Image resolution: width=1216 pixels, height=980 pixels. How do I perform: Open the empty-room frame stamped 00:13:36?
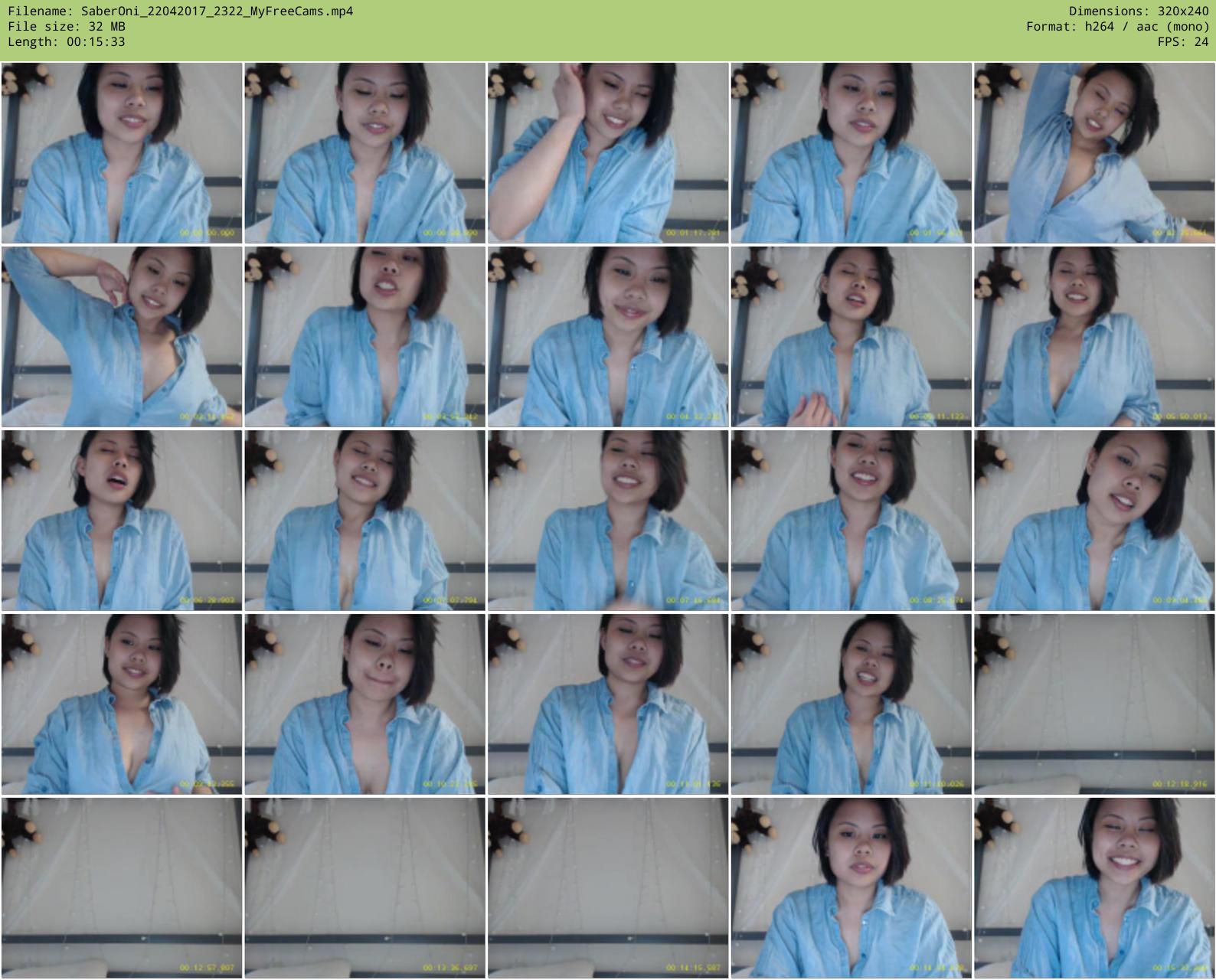364,888
